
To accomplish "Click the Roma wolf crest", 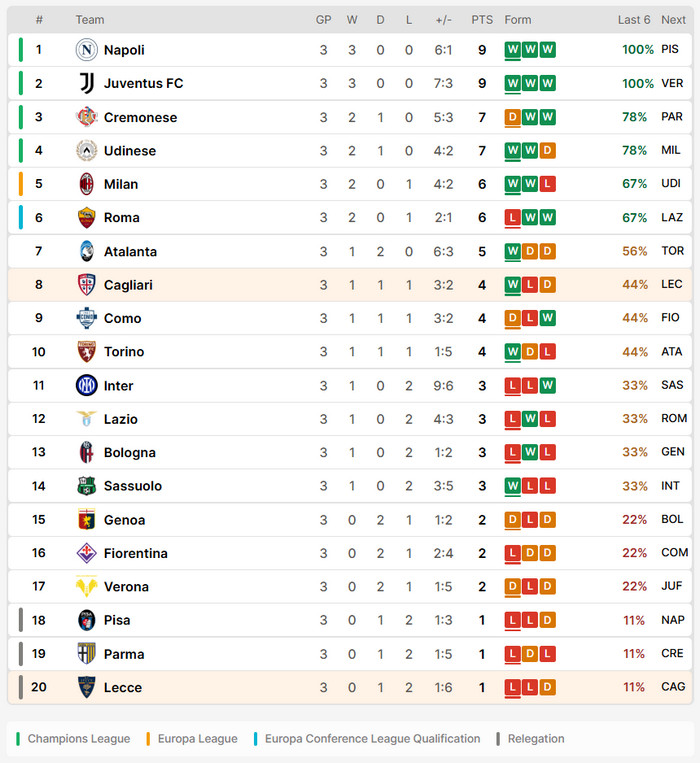I will click(87, 218).
